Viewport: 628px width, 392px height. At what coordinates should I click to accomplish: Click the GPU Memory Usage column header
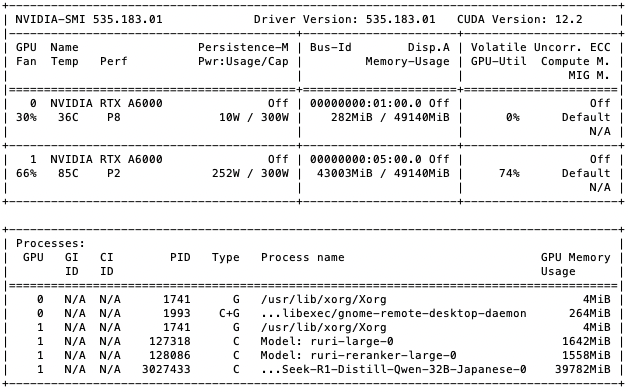(576, 264)
